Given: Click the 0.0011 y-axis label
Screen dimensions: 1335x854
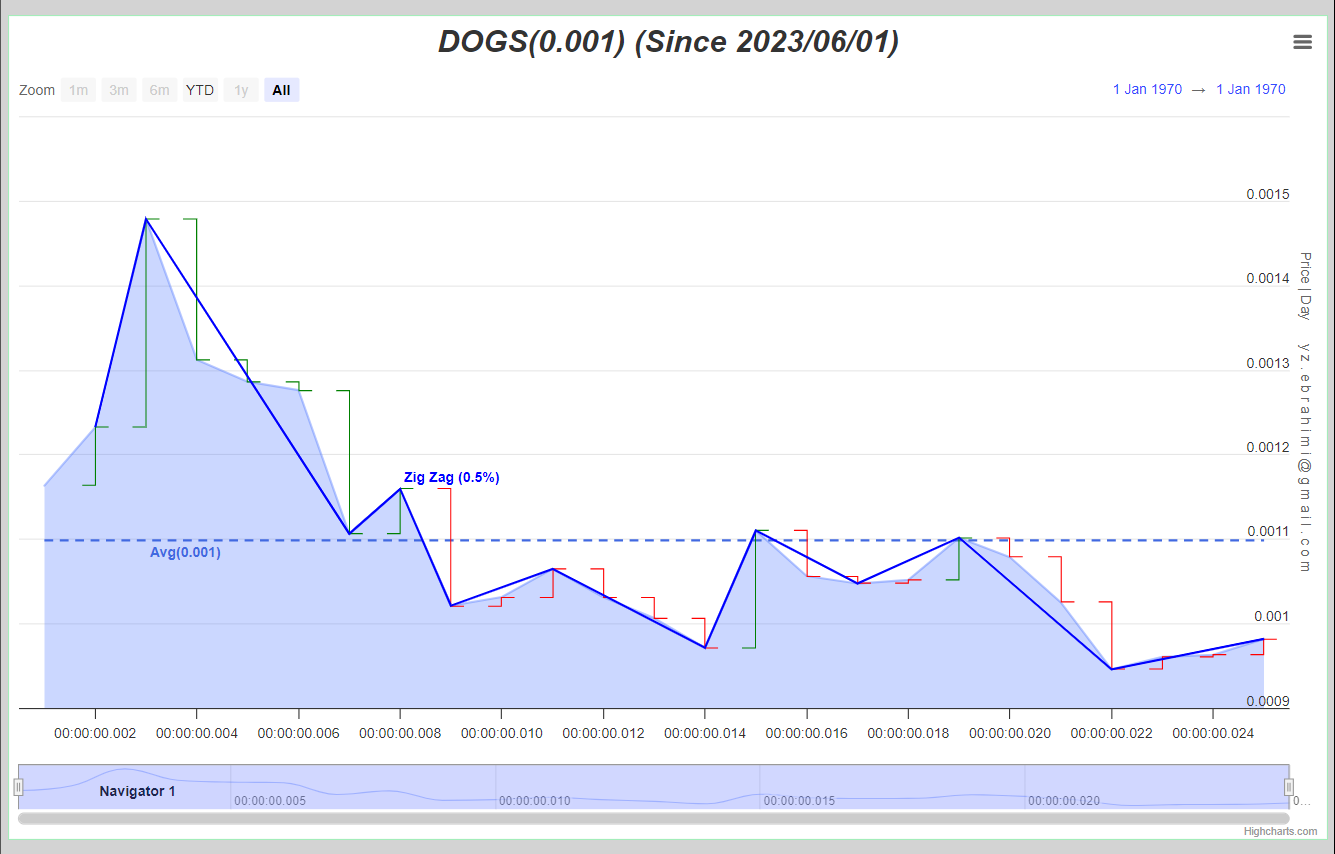Looking at the screenshot, I should pos(1267,532).
